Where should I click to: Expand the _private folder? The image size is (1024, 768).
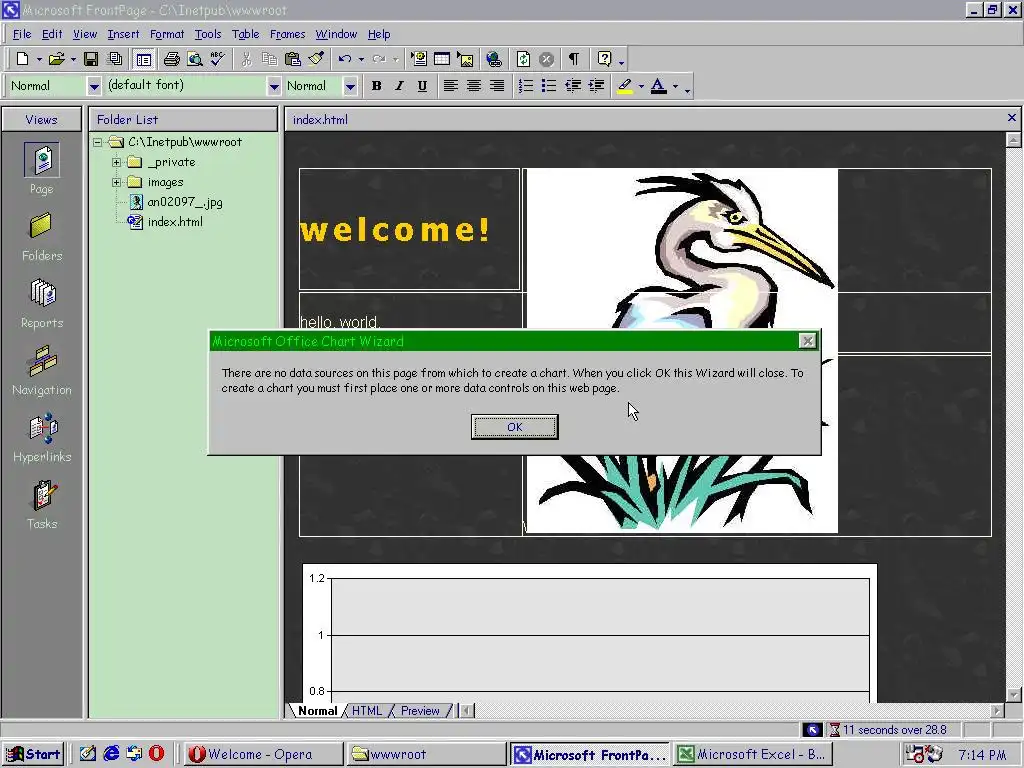[x=116, y=162]
